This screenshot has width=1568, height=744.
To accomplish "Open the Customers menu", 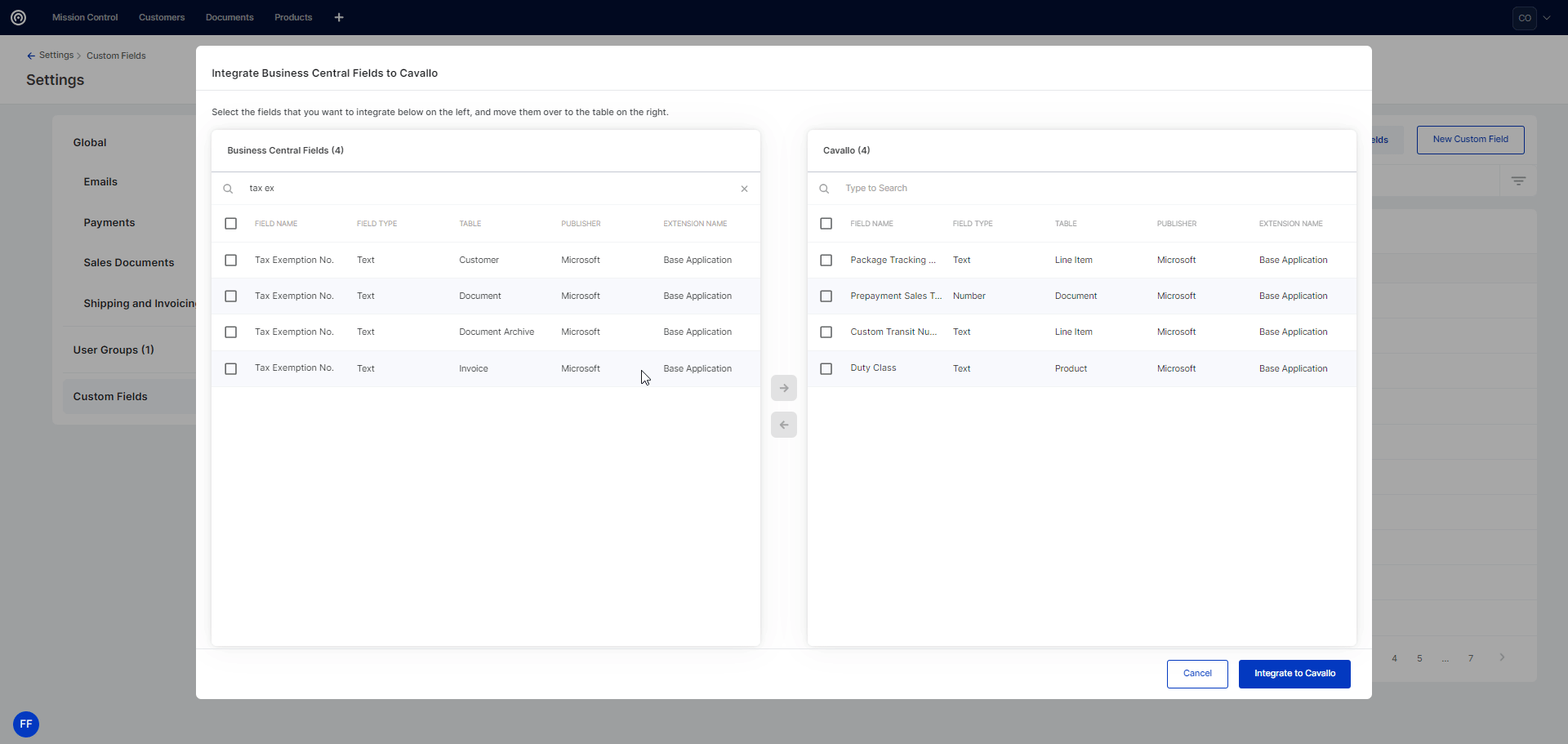I will click(x=162, y=17).
